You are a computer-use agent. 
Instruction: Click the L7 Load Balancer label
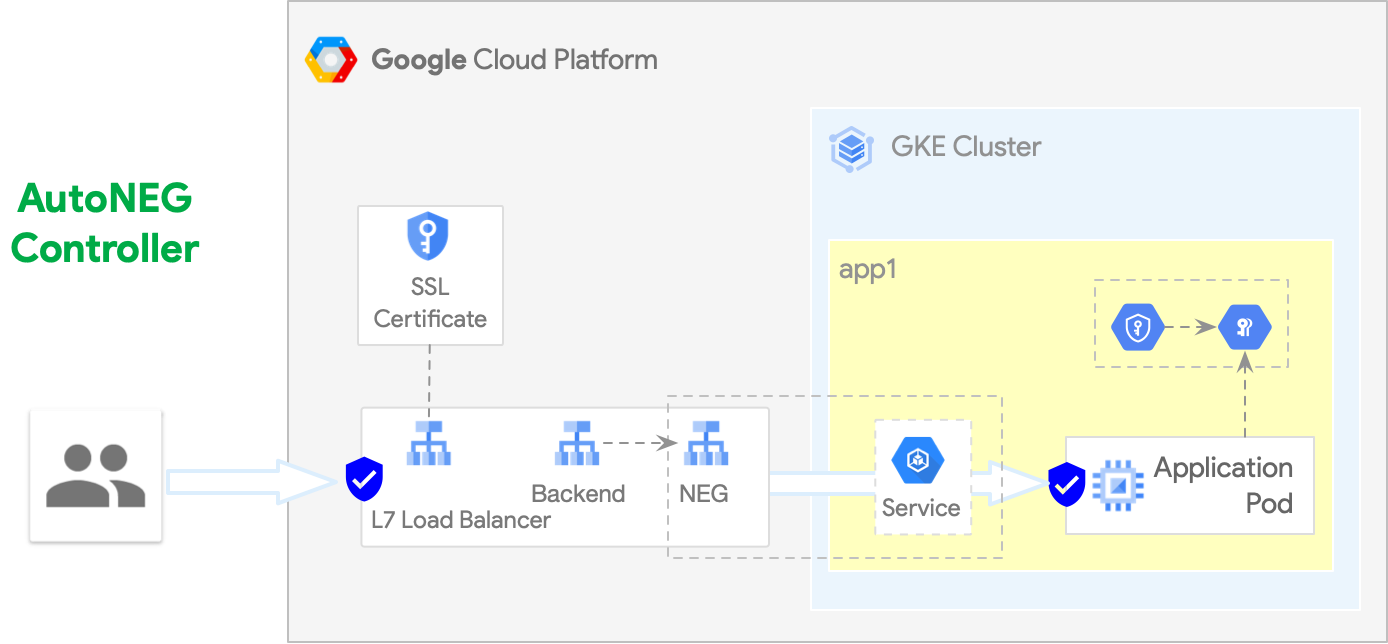(x=461, y=520)
